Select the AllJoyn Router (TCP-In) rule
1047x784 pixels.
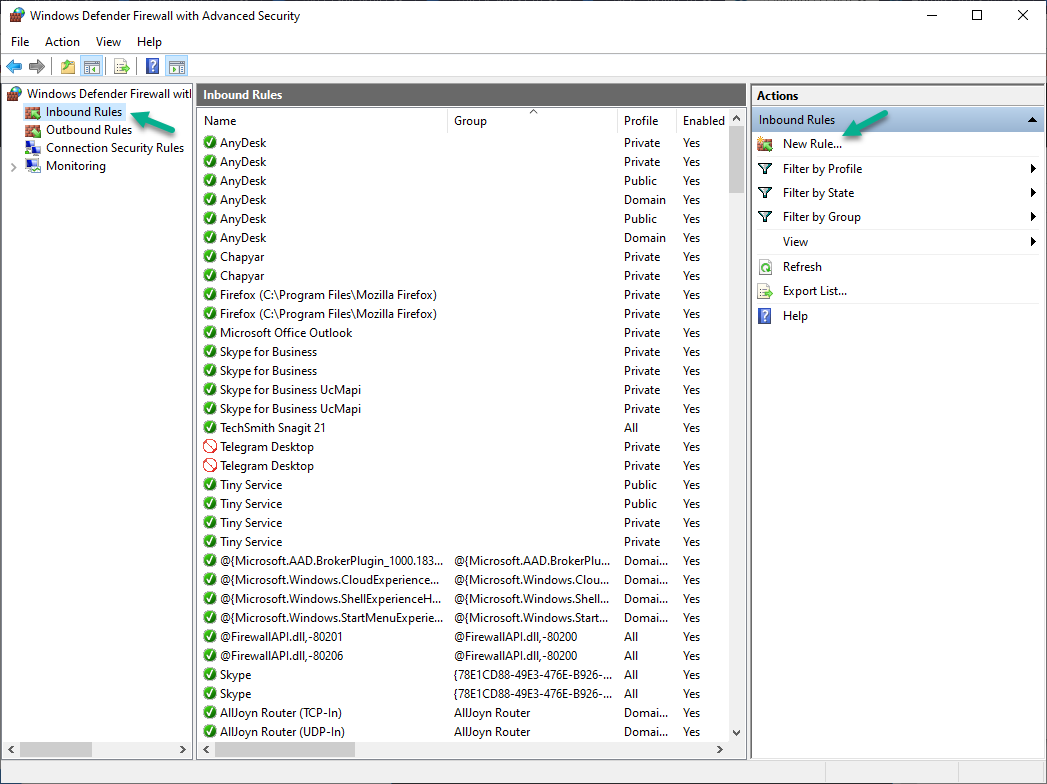coord(463,713)
